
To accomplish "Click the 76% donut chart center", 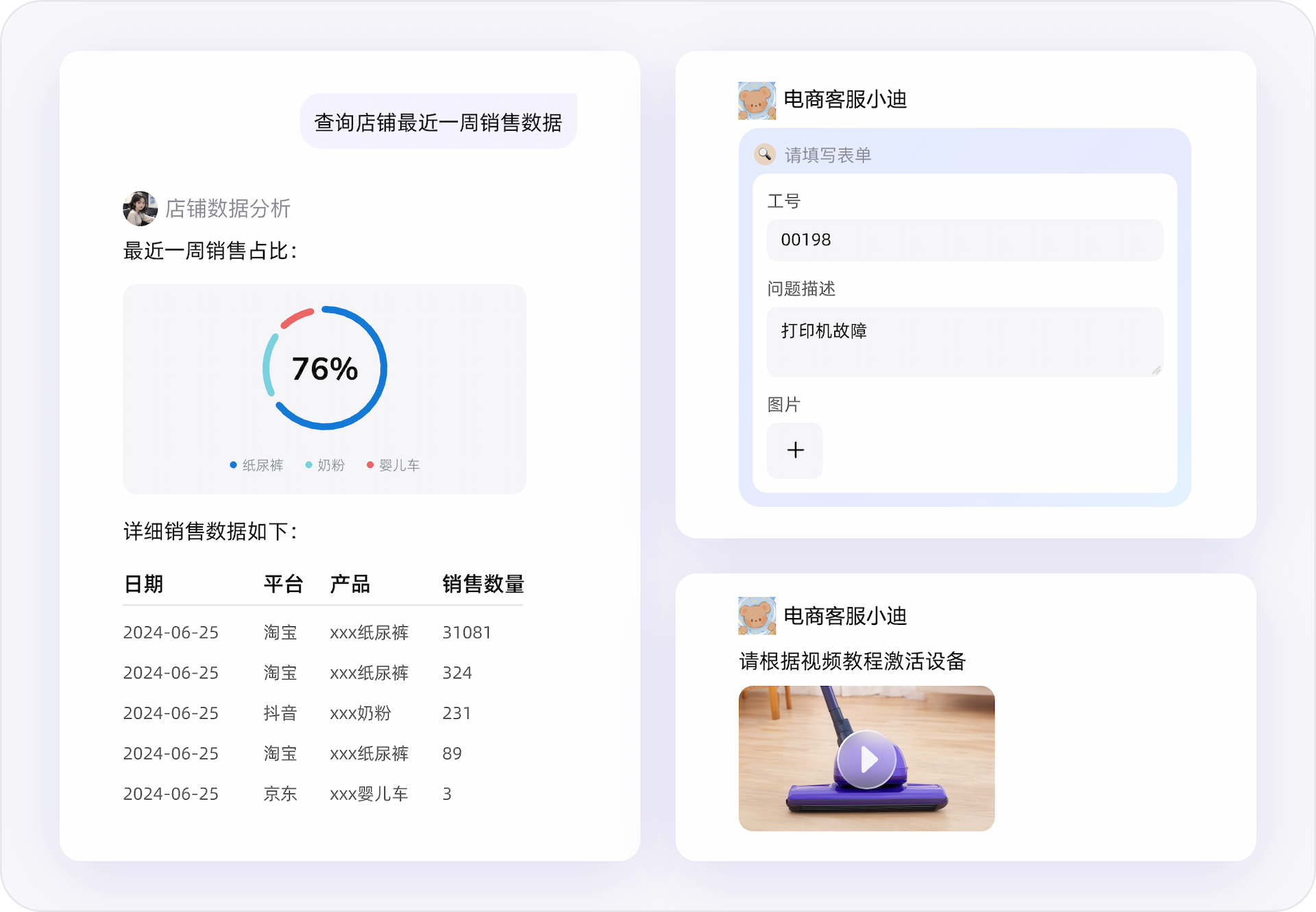I will coord(325,369).
